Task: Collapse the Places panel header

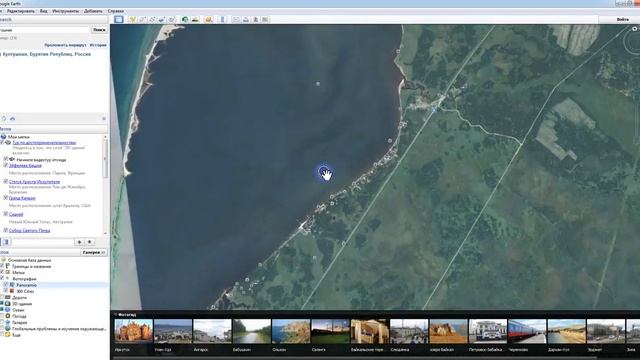Action: point(55,129)
